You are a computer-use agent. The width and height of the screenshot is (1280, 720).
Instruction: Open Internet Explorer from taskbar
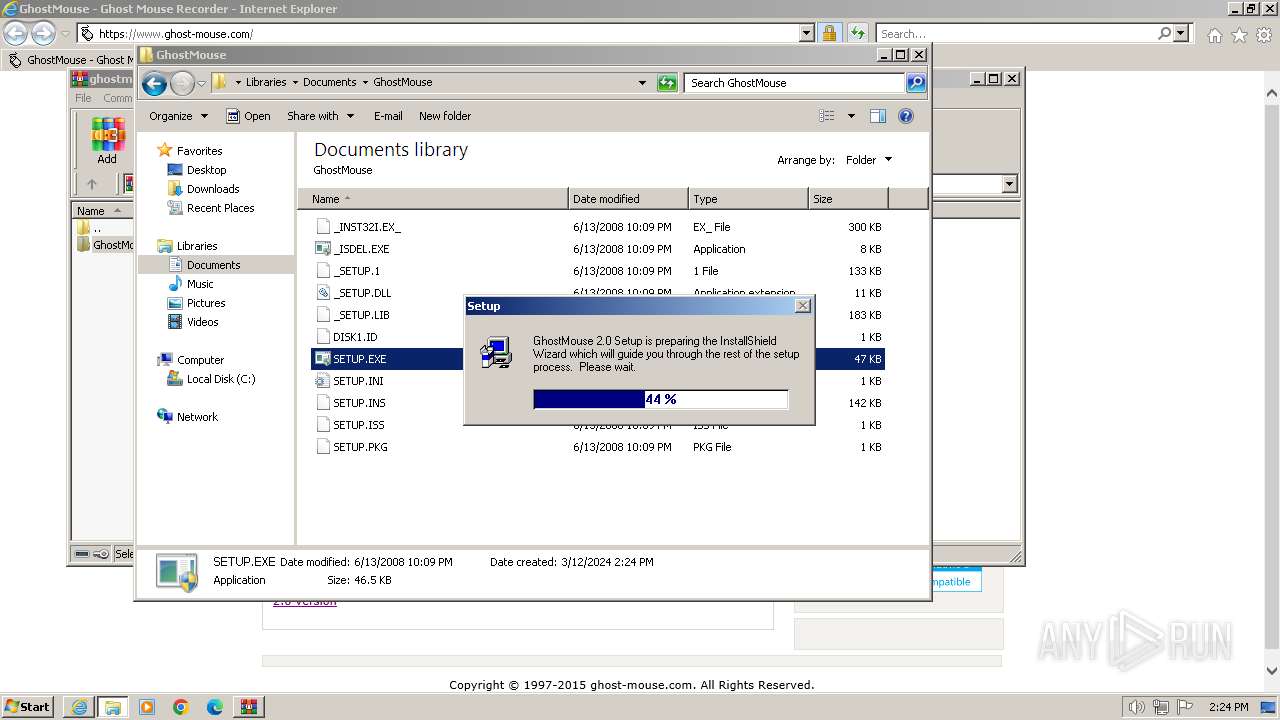pos(78,707)
